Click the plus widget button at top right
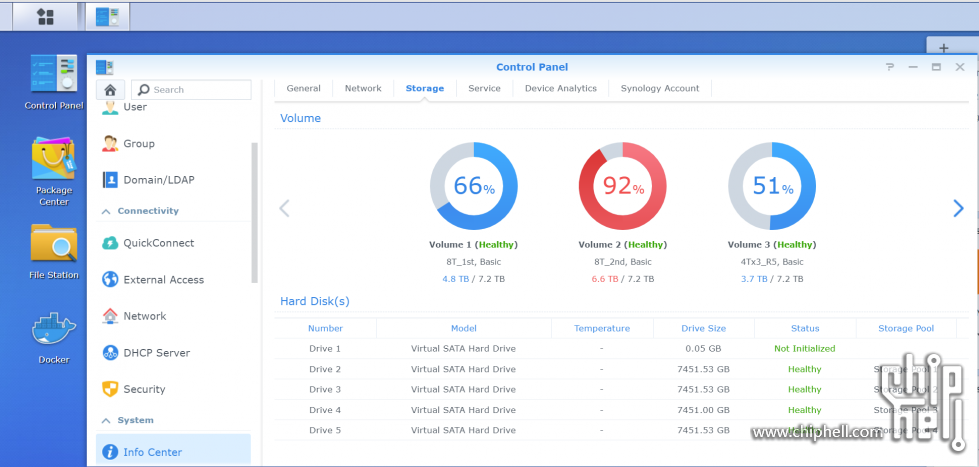Viewport: 979px width, 467px height. pyautogui.click(x=944, y=48)
